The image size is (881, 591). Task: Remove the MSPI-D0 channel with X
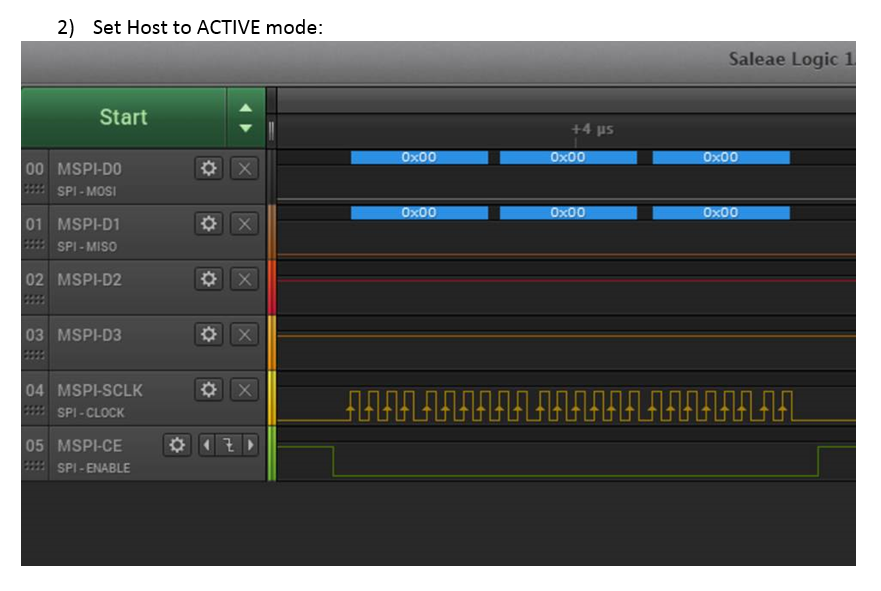tap(244, 168)
